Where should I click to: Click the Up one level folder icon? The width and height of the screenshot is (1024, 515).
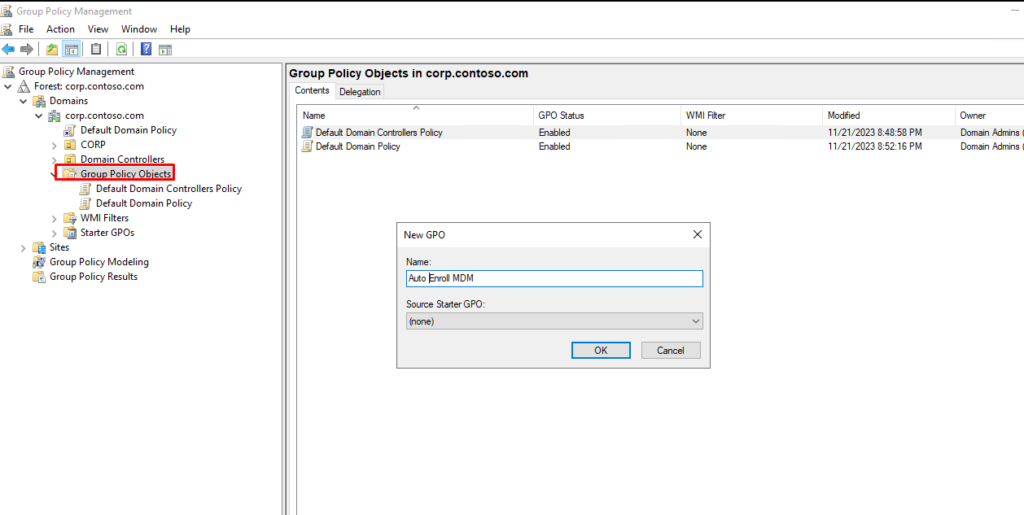tap(52, 49)
